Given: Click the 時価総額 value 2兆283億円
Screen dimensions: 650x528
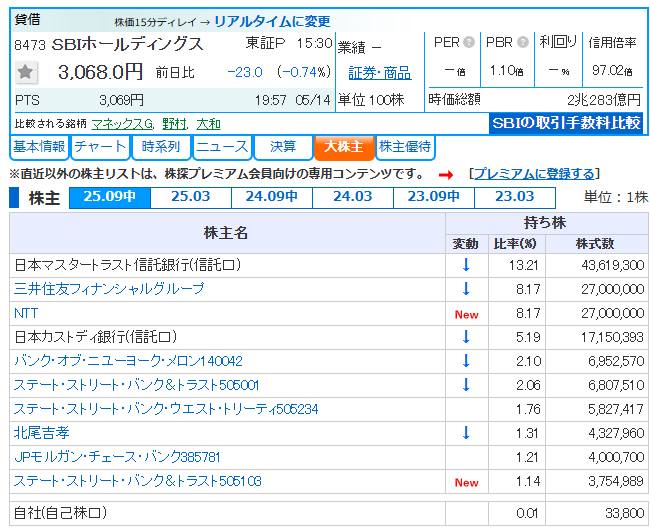Looking at the screenshot, I should 604,100.
